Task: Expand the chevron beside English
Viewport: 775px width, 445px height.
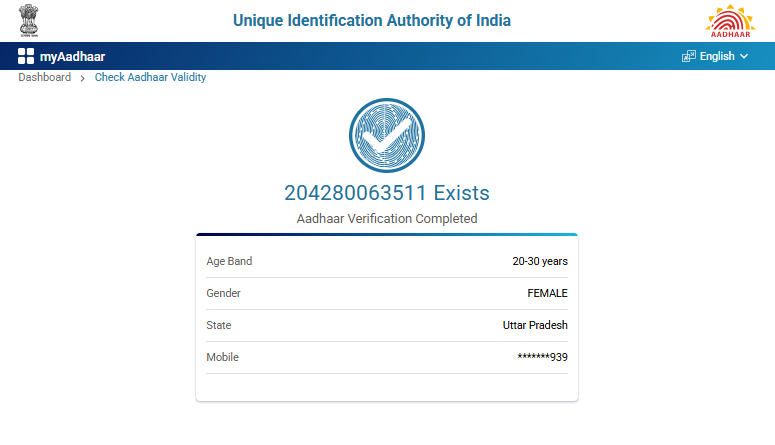Action: click(x=744, y=56)
